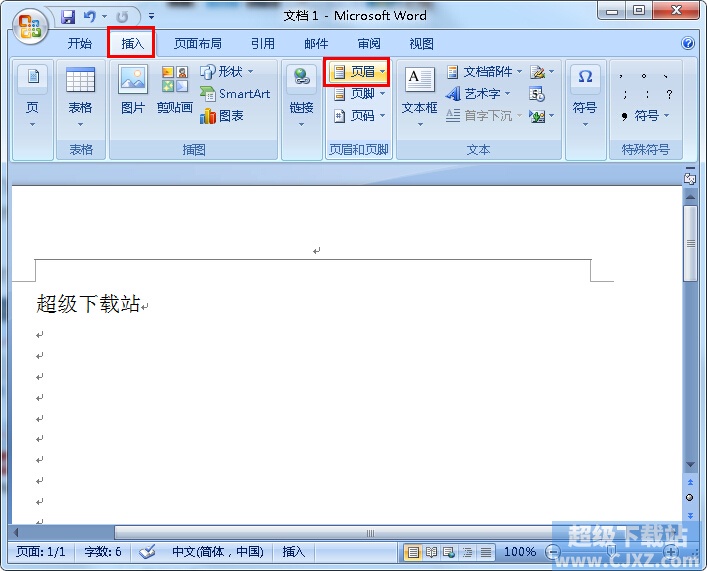The image size is (707, 571).
Task: Click the redo/repeat icon
Action: click(x=122, y=17)
